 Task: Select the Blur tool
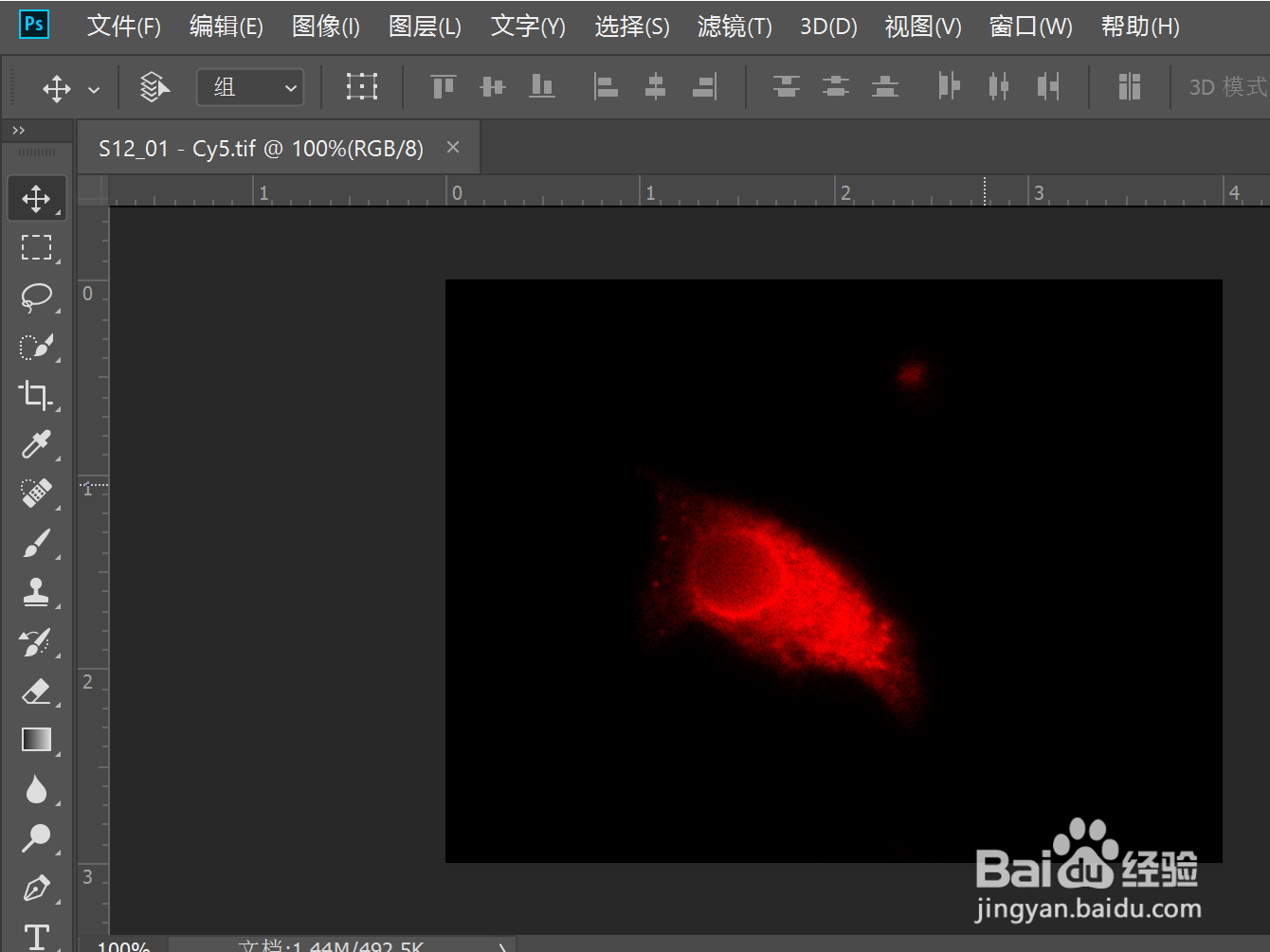pos(36,789)
